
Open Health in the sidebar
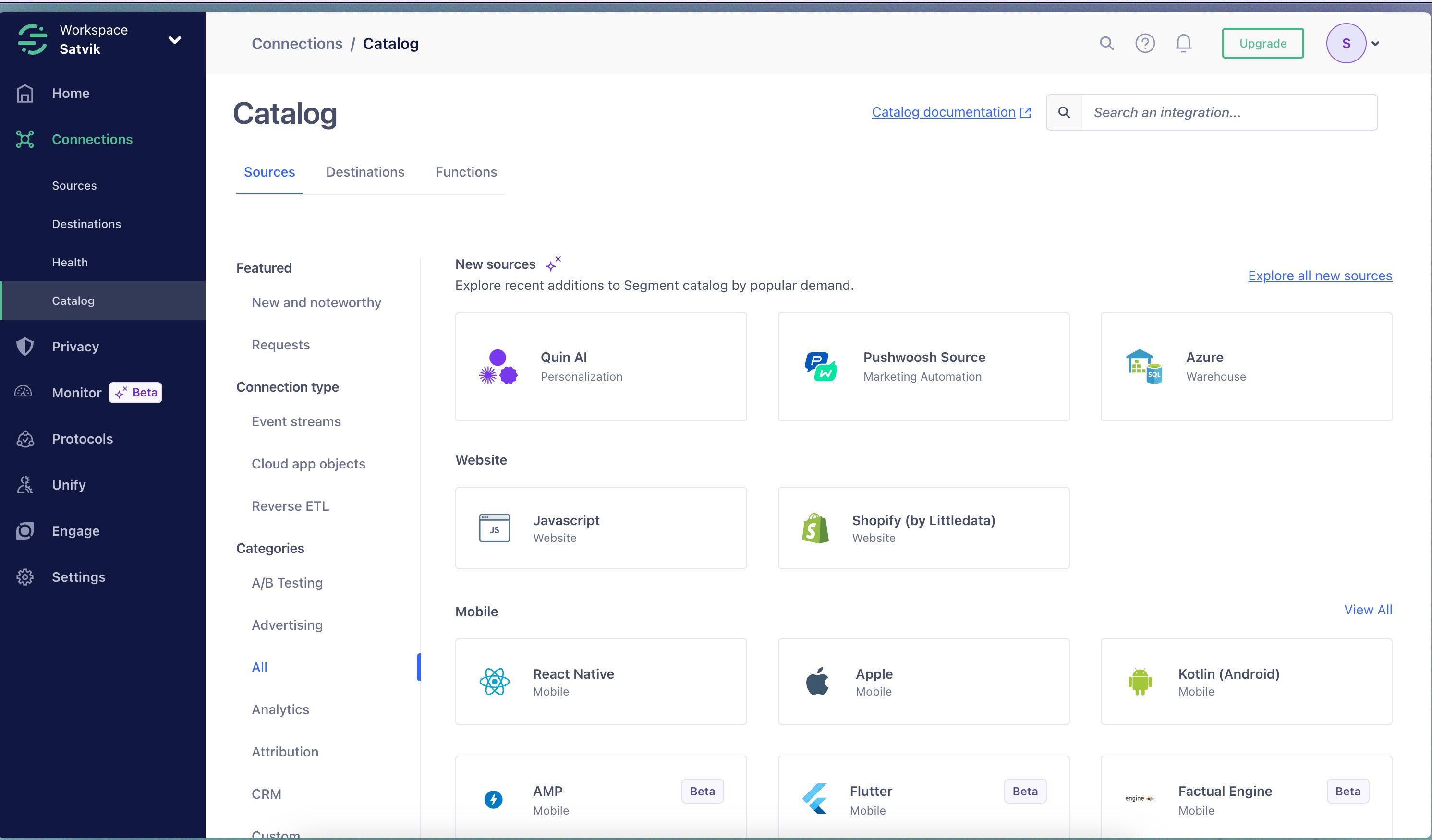(x=70, y=263)
